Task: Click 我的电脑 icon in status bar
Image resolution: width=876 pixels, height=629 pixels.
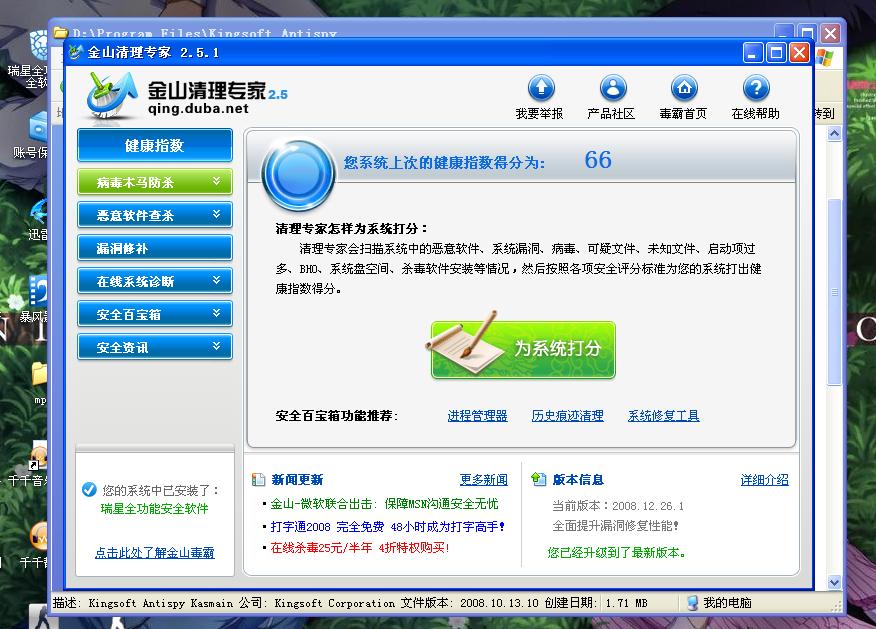Action: 692,603
